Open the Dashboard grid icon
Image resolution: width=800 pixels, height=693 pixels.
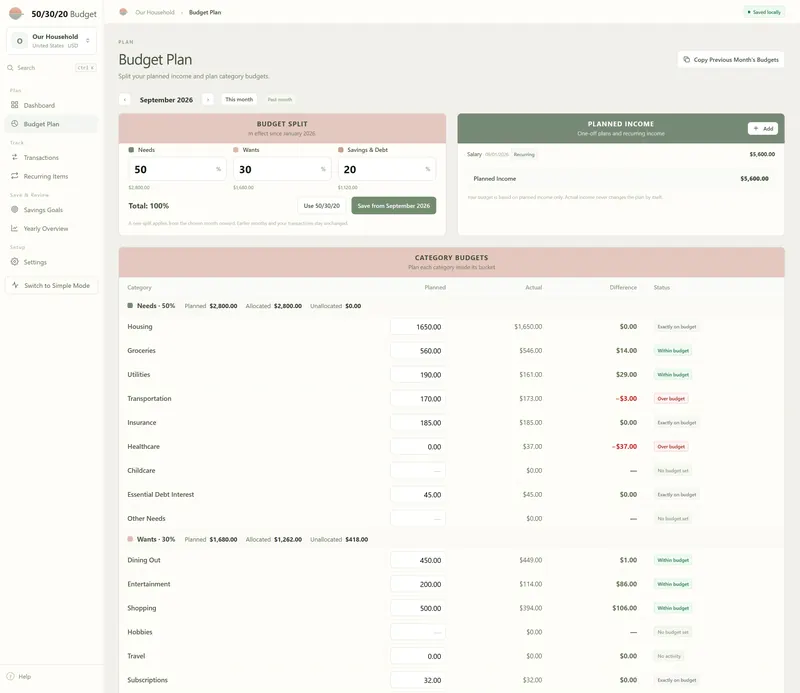coord(14,105)
